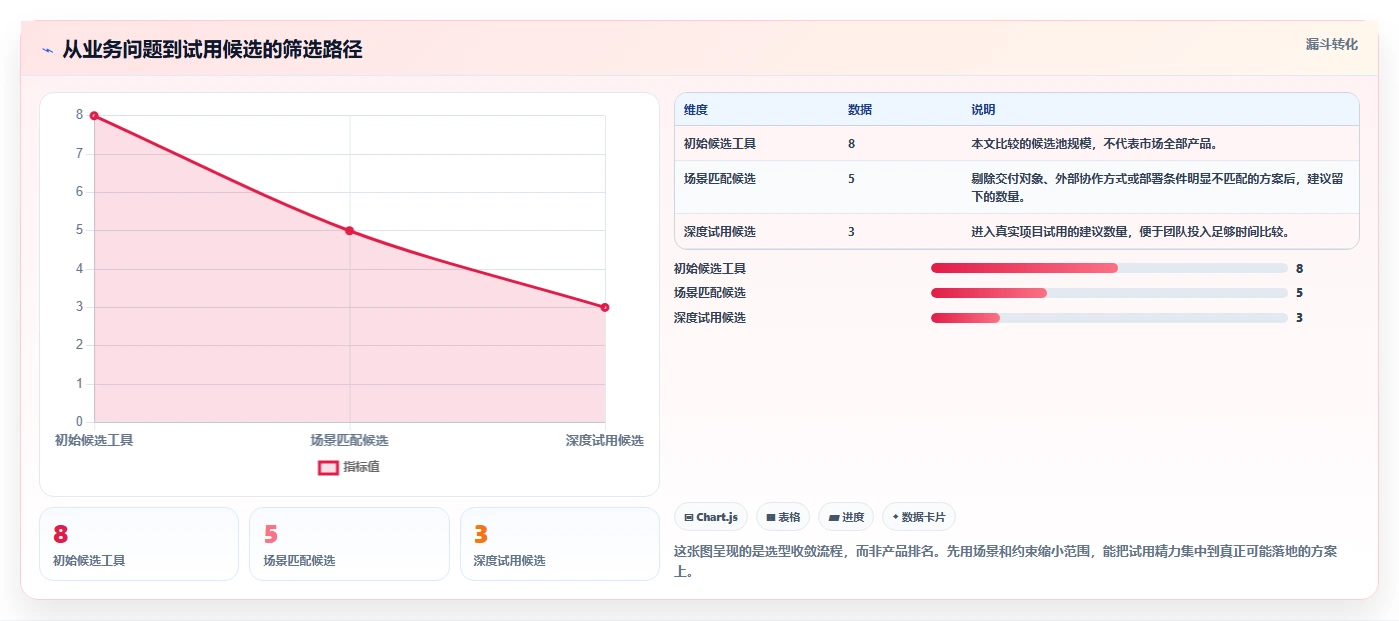Click the 初始候选工具 label left of progress bar
This screenshot has width=1399, height=621.
pos(710,269)
